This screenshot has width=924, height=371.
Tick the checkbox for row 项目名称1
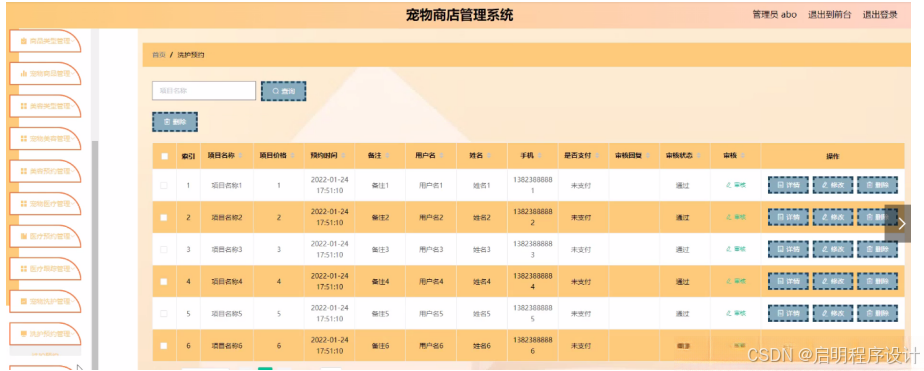164,185
